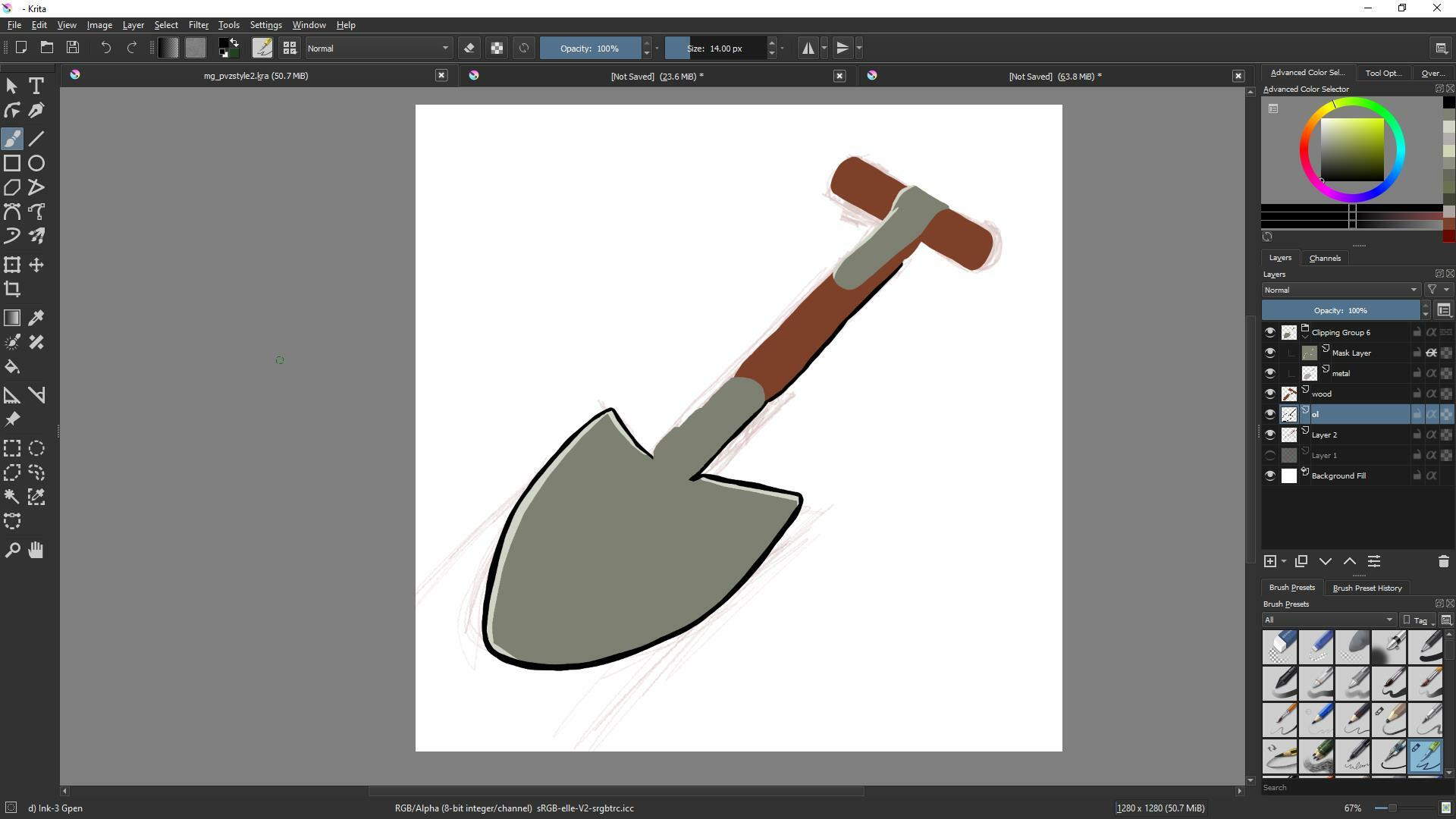
Task: Toggle preserve alpha button in toolbar
Action: tap(497, 48)
